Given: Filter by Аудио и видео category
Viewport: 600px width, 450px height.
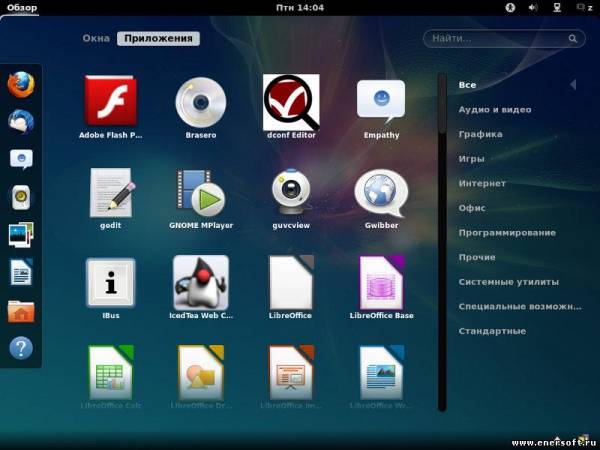Looking at the screenshot, I should coord(495,110).
